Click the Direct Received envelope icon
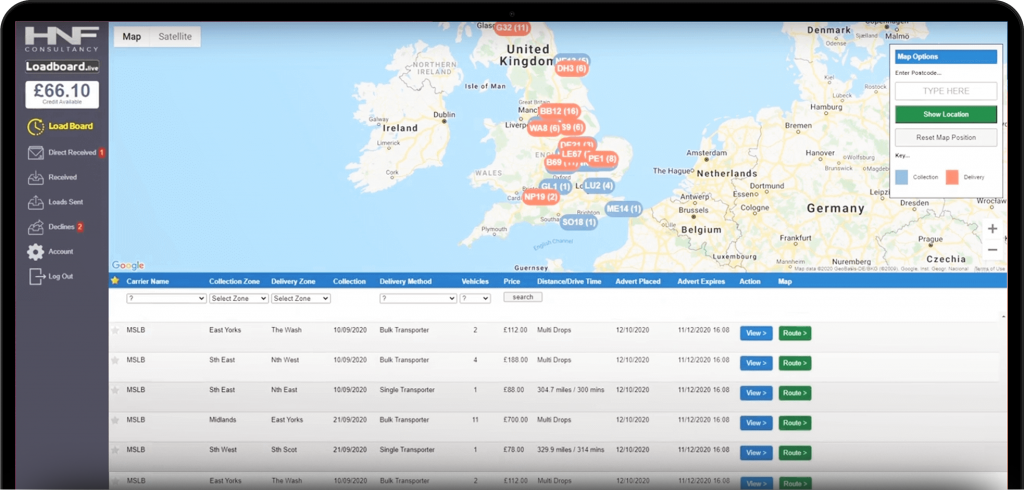This screenshot has width=1024, height=490. 35,153
